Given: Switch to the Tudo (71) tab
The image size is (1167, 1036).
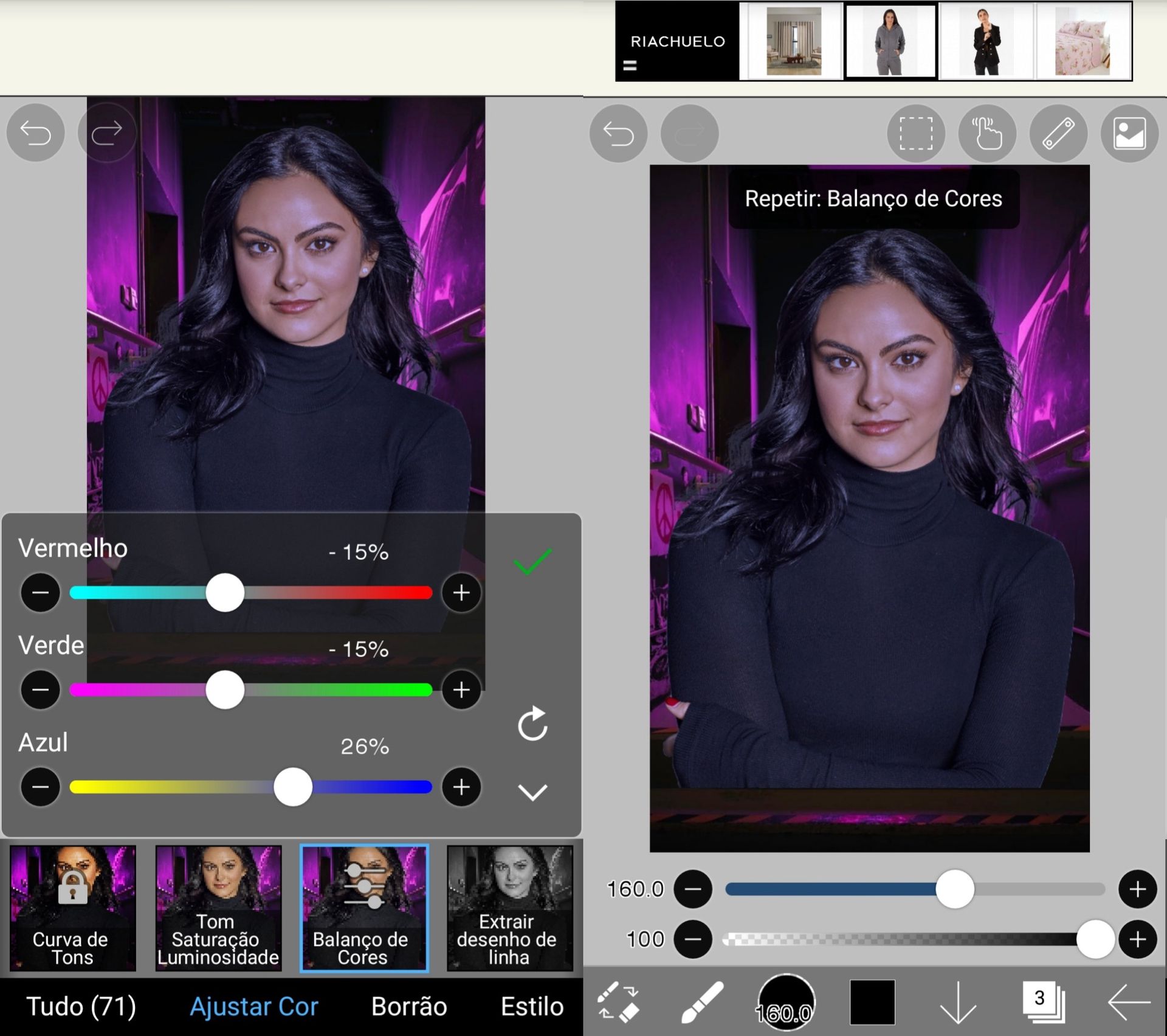Looking at the screenshot, I should point(81,1006).
